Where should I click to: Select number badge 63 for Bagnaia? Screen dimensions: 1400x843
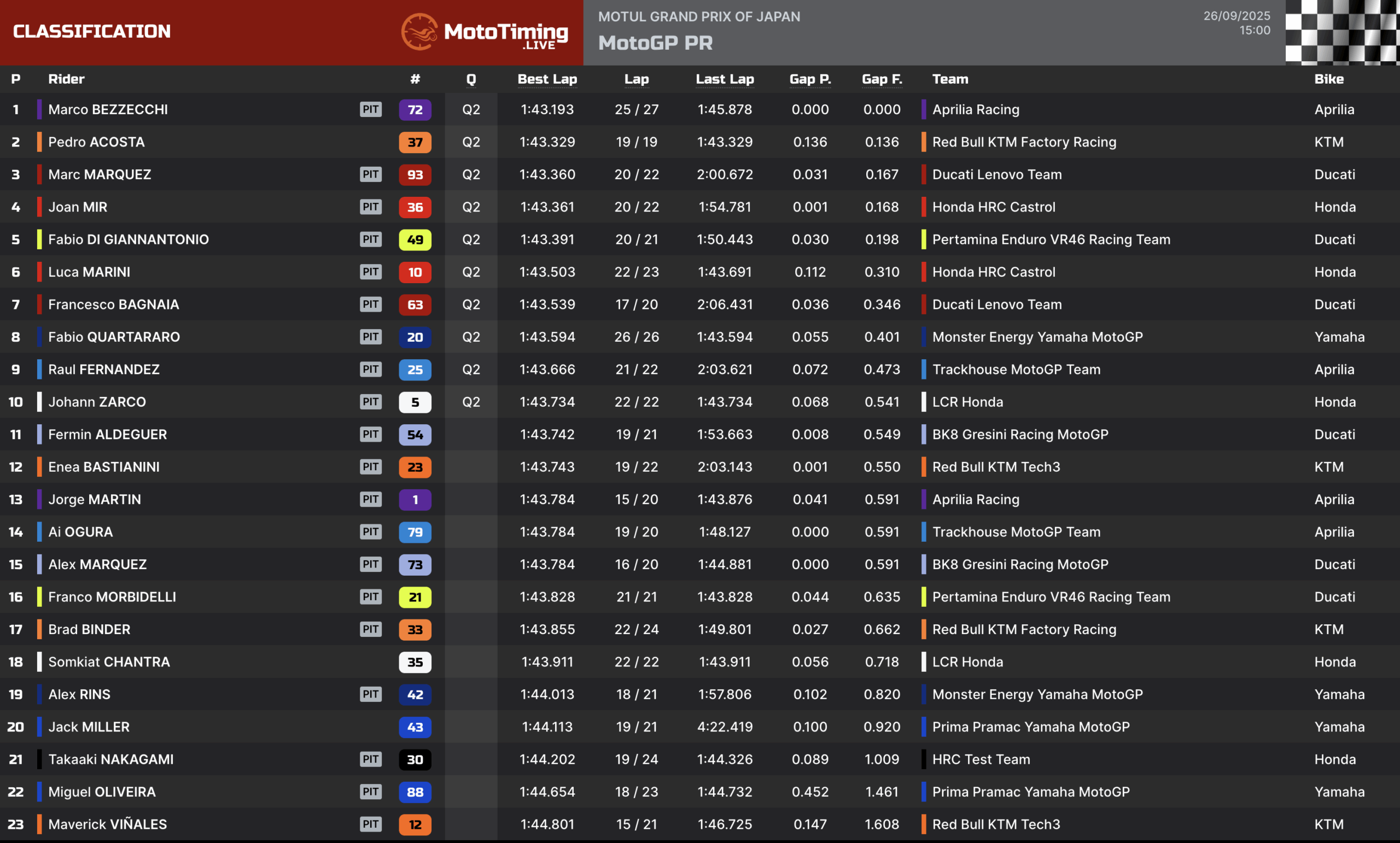415,305
